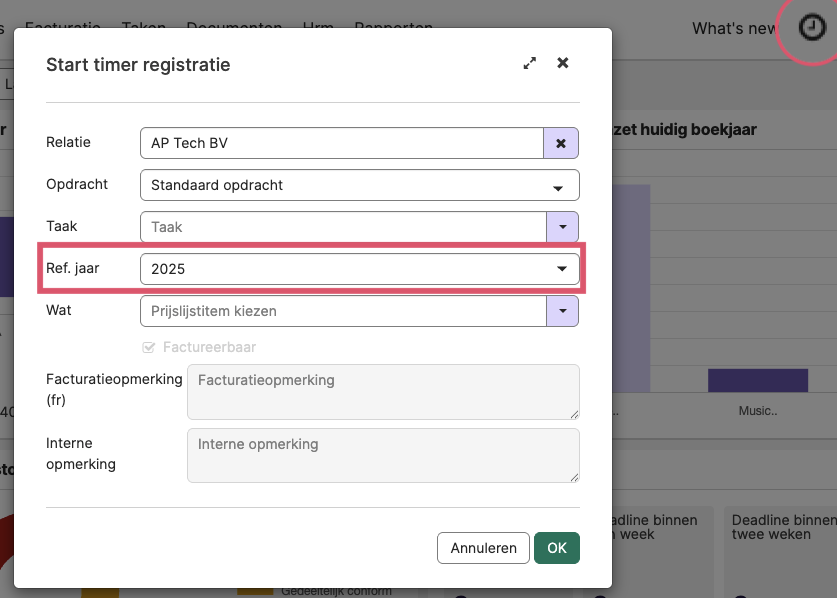The height and width of the screenshot is (598, 837).
Task: Click the Facturatieopmerking text area
Action: click(383, 392)
